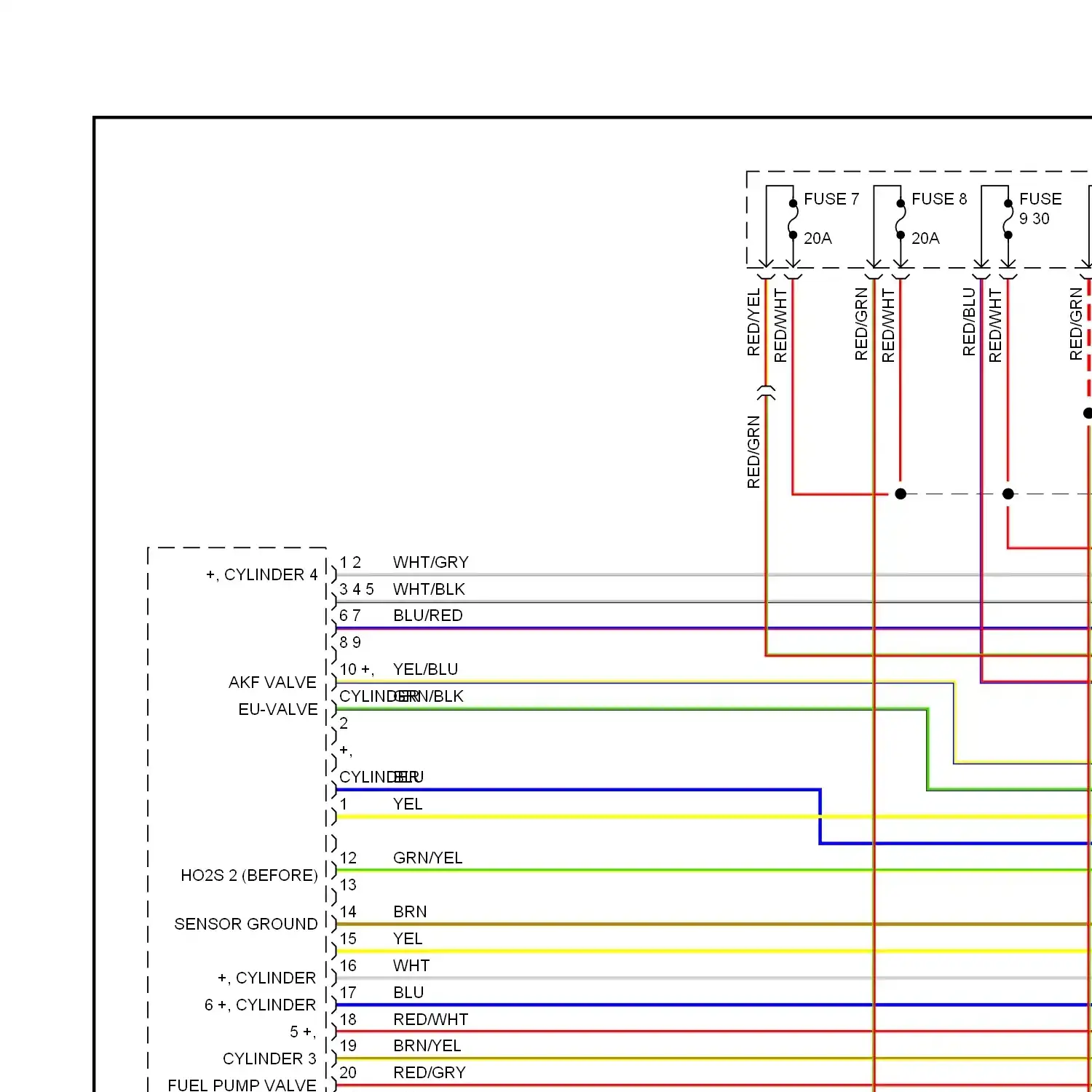Click pin number 13
Image resolution: width=1092 pixels, height=1092 pixels.
tap(348, 885)
